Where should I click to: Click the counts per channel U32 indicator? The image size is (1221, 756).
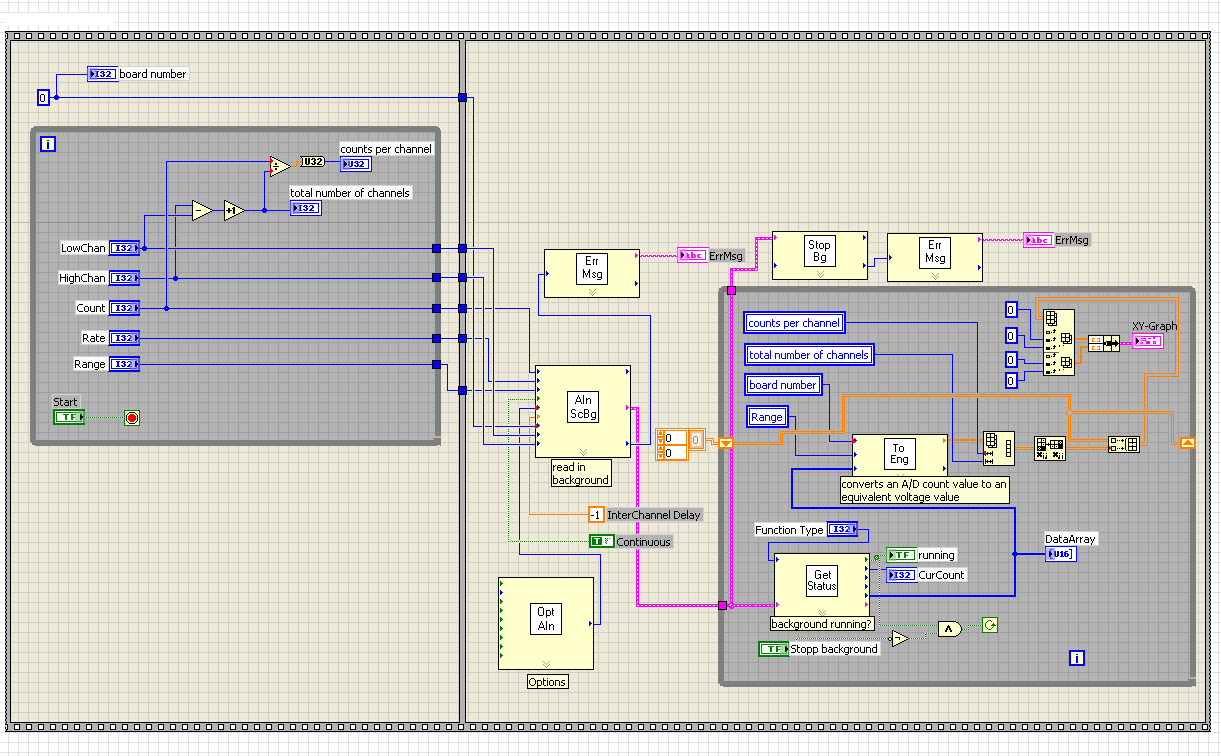pyautogui.click(x=355, y=164)
